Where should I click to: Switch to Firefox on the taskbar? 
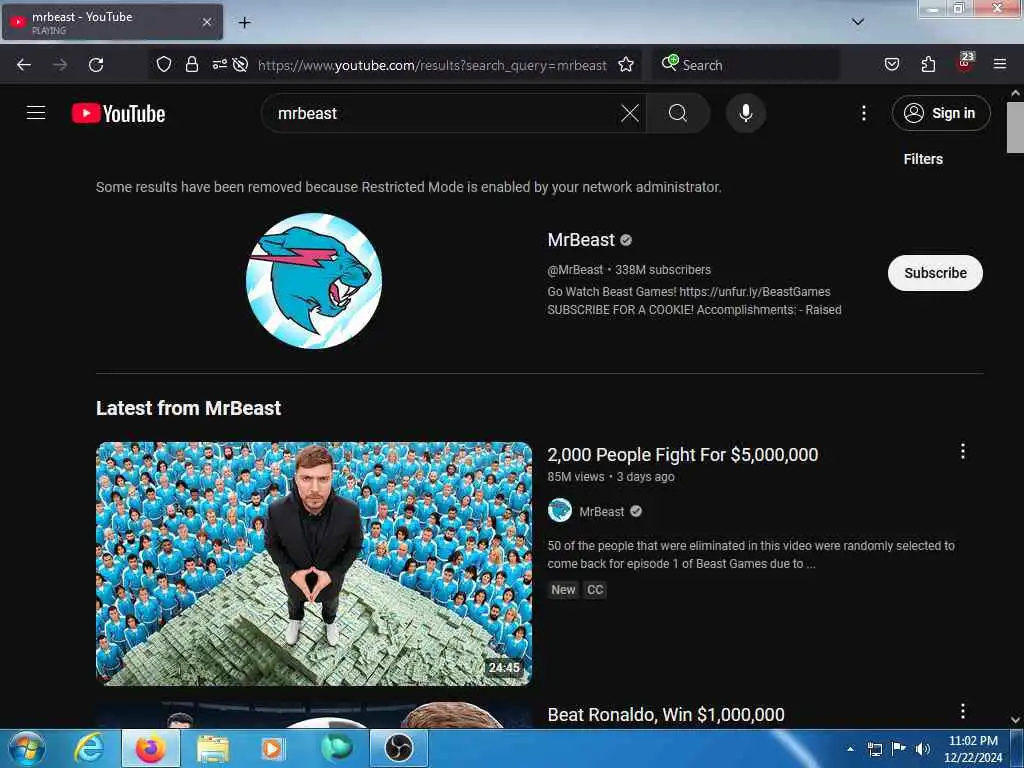pyautogui.click(x=150, y=748)
